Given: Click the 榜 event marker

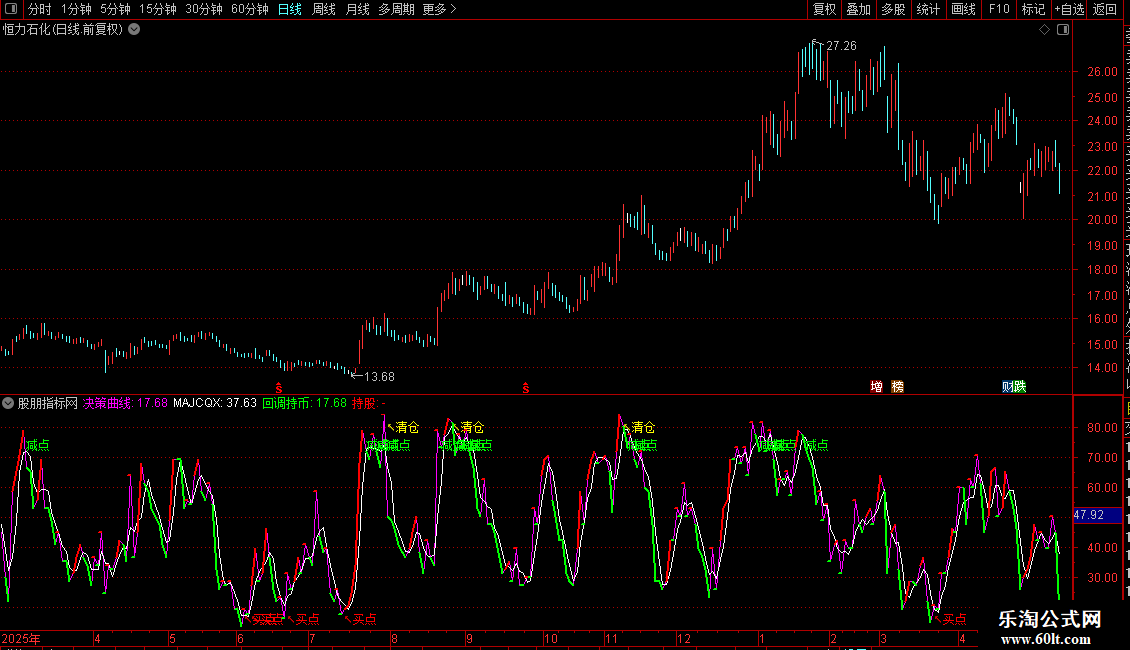Looking at the screenshot, I should click(897, 387).
